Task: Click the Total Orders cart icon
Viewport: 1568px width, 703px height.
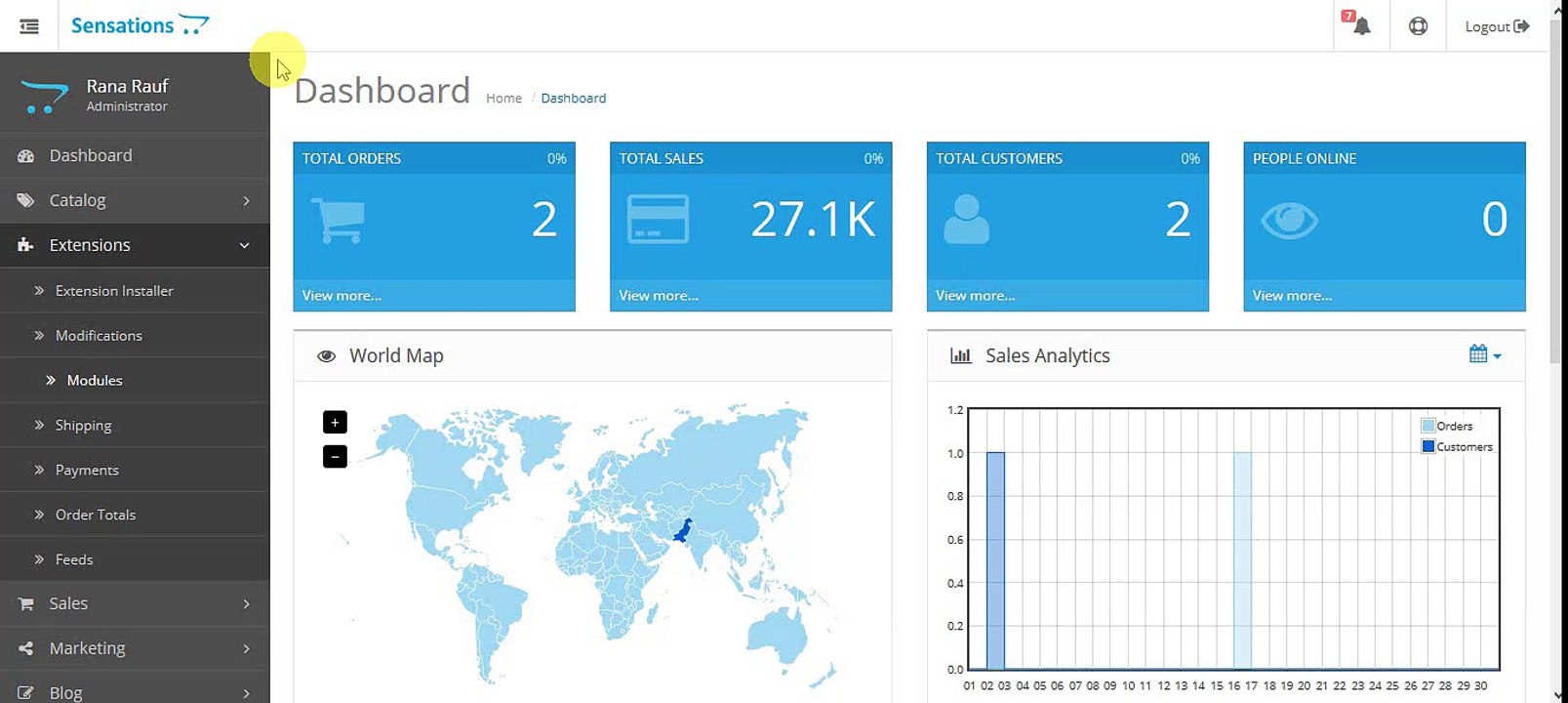Action: (x=338, y=220)
